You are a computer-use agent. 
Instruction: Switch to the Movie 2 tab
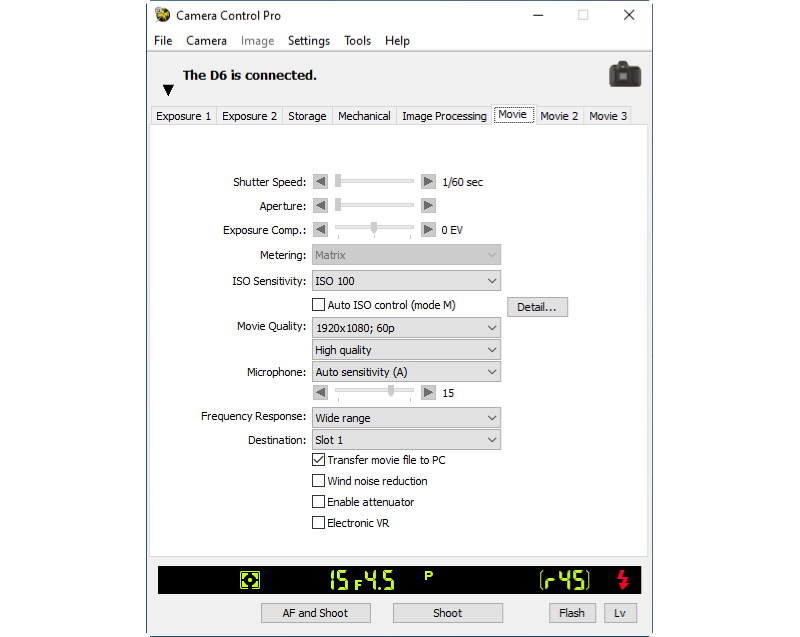point(559,116)
